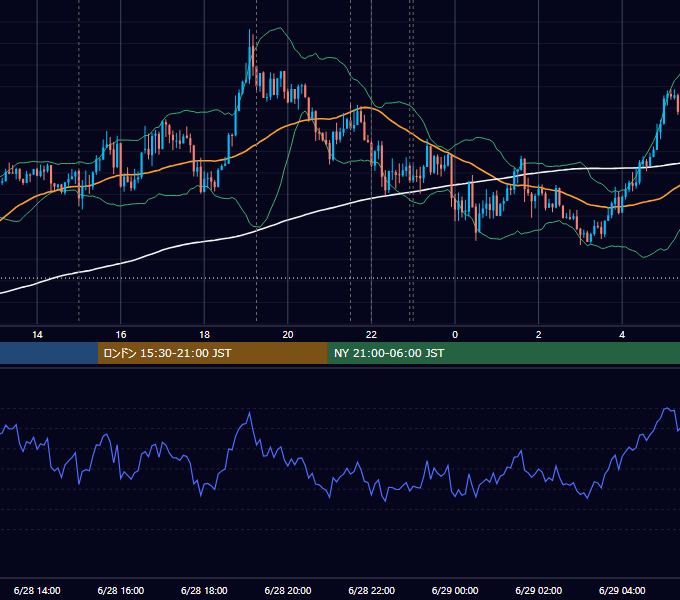
Task: Click the 6/28 18:00 date label
Action: click(204, 590)
